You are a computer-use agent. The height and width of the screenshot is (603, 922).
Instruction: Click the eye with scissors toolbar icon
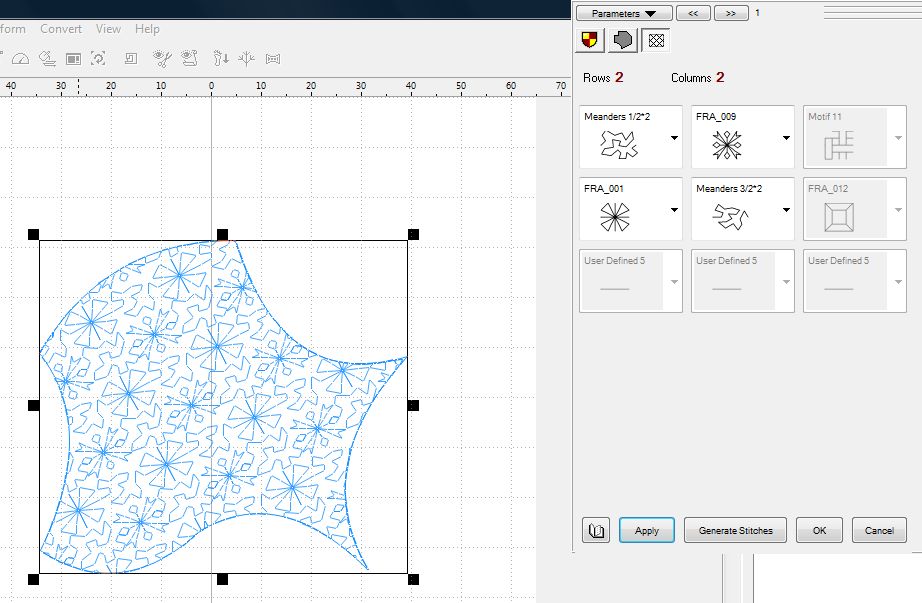coord(163,59)
